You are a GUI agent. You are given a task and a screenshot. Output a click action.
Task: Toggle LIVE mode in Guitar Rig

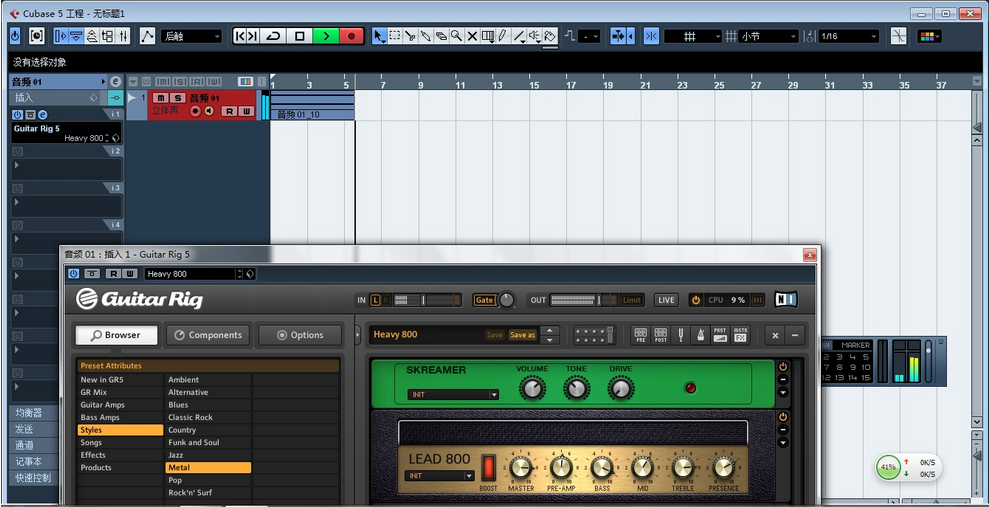(666, 300)
